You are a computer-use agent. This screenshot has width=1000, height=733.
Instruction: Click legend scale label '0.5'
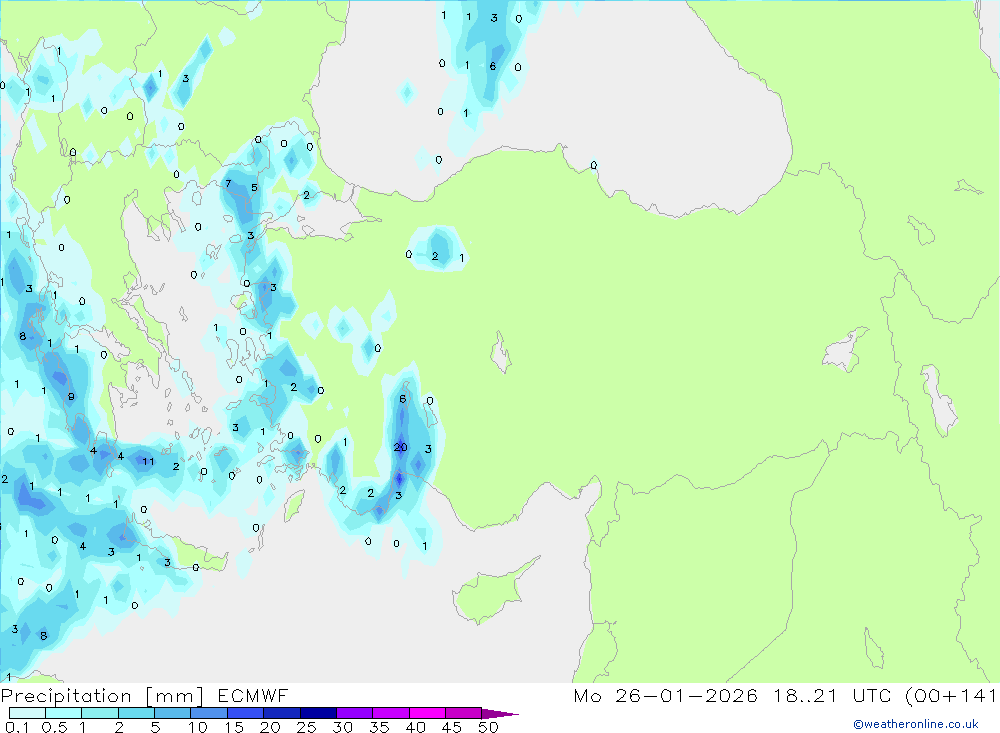(x=54, y=727)
